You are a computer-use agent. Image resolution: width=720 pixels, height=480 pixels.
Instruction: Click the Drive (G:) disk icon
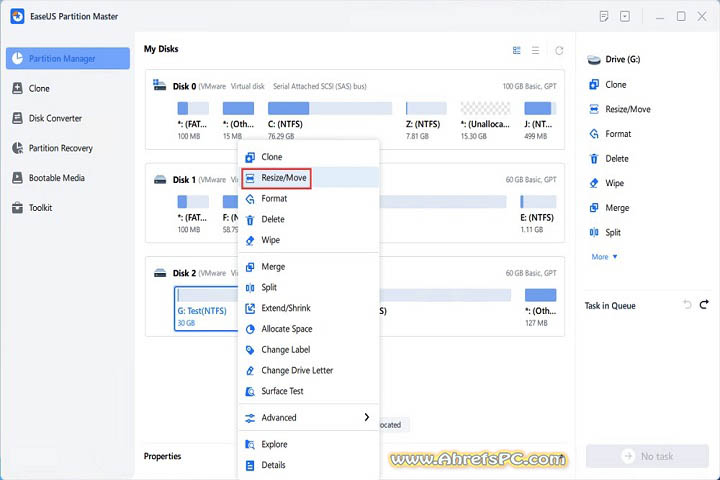[x=594, y=59]
